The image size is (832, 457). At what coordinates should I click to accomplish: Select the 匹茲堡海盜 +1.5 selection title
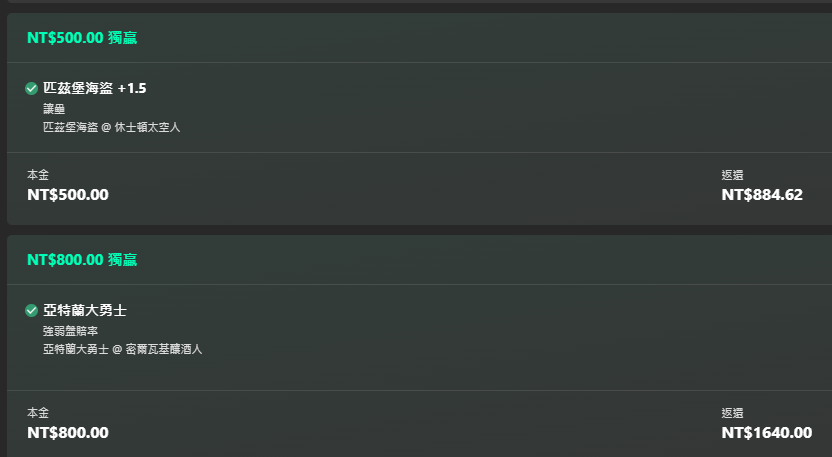coord(94,88)
